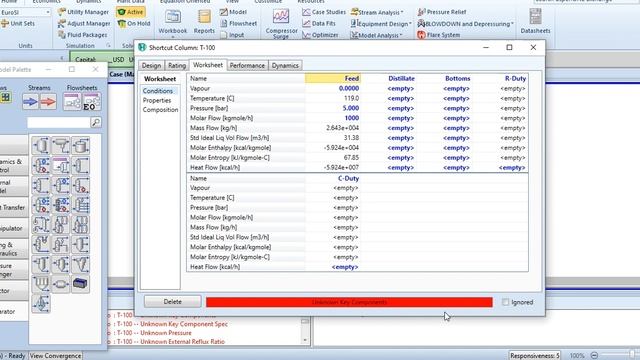
Task: Select Conditions in the Worksheet list
Action: point(158,91)
